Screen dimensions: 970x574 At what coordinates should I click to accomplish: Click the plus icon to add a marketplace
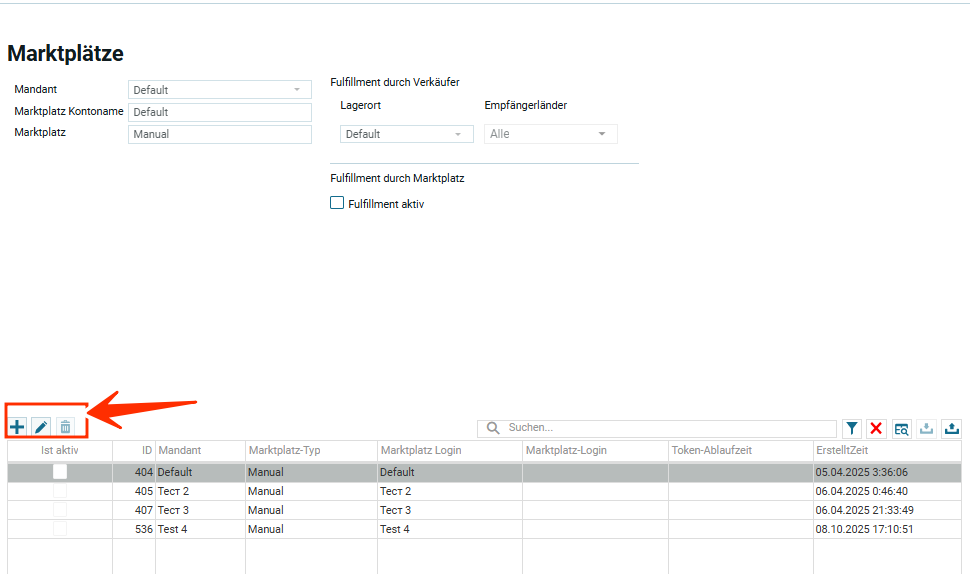click(x=17, y=427)
